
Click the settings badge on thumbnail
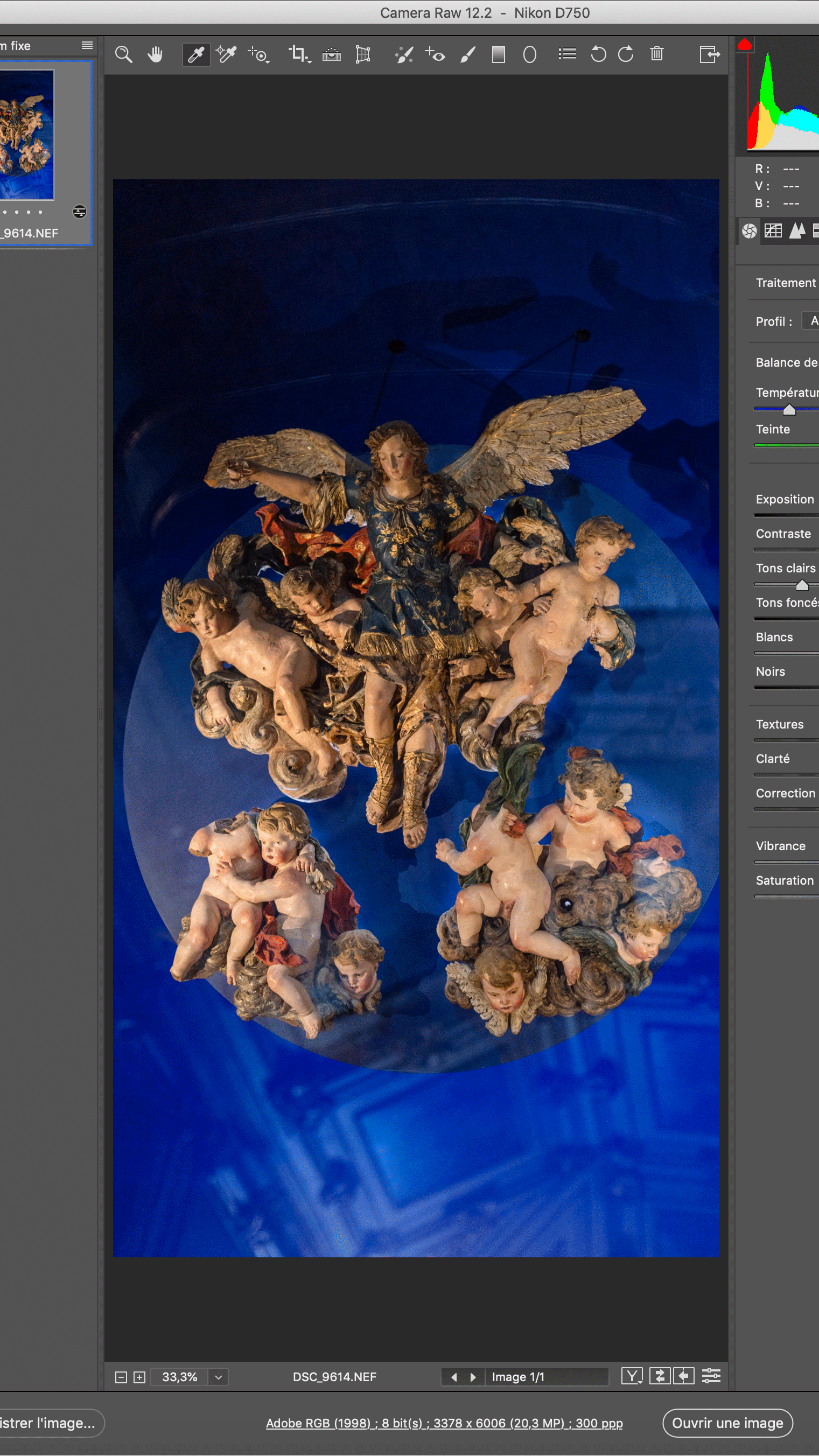pyautogui.click(x=79, y=212)
